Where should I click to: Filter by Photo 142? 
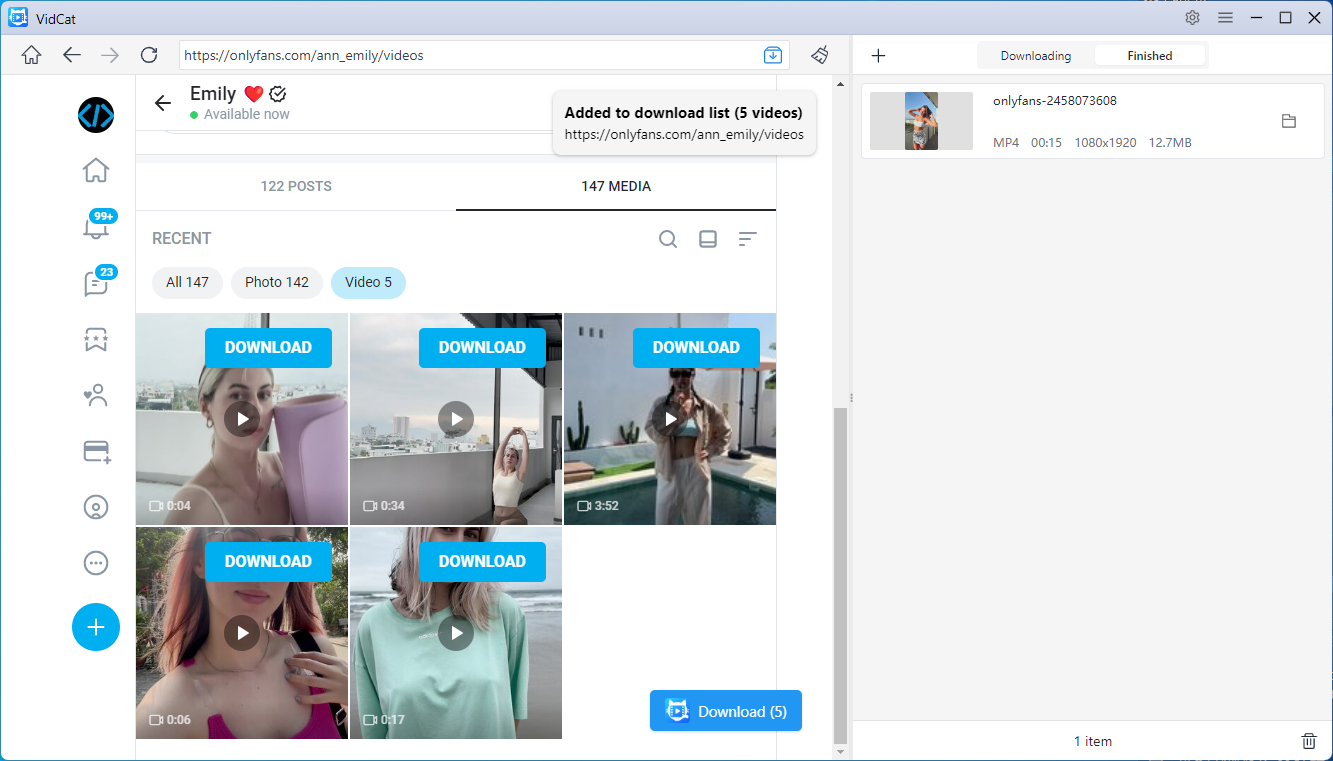pos(277,282)
